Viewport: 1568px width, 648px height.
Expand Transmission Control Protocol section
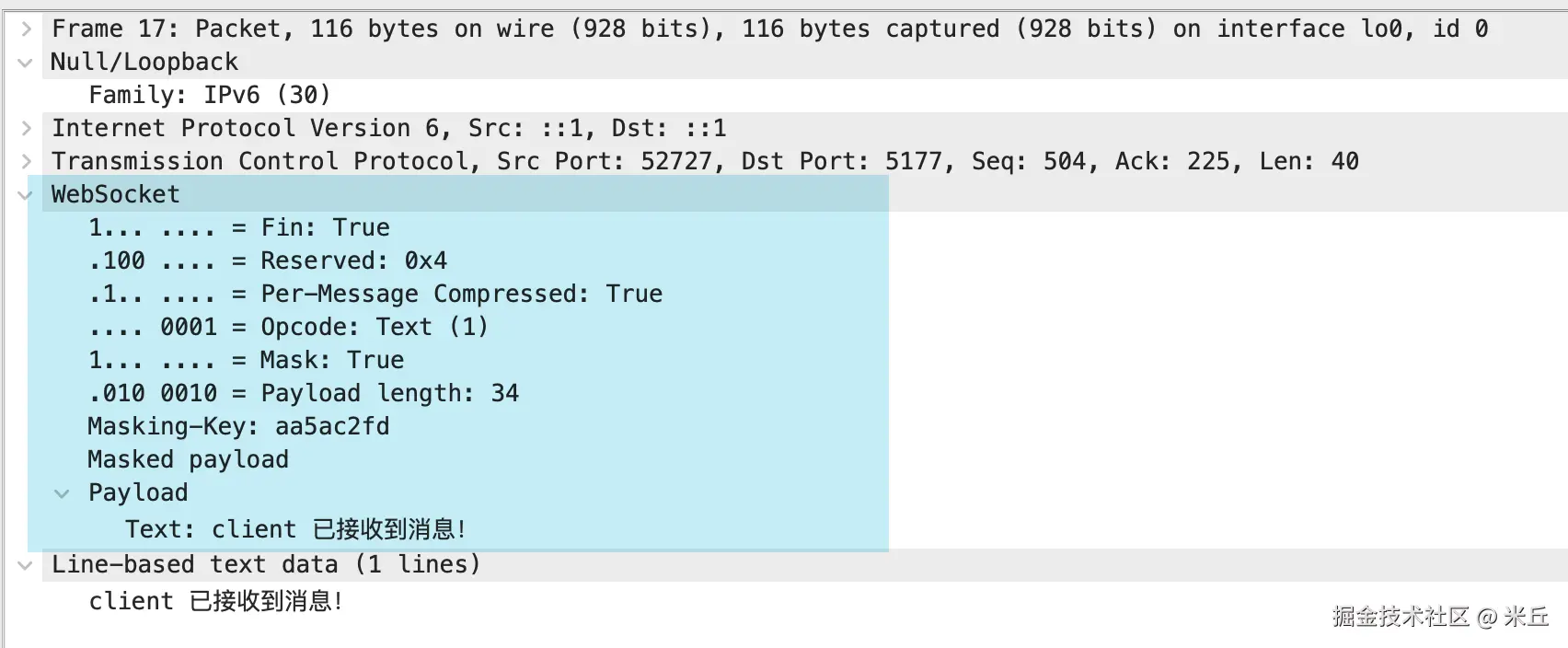(x=26, y=161)
